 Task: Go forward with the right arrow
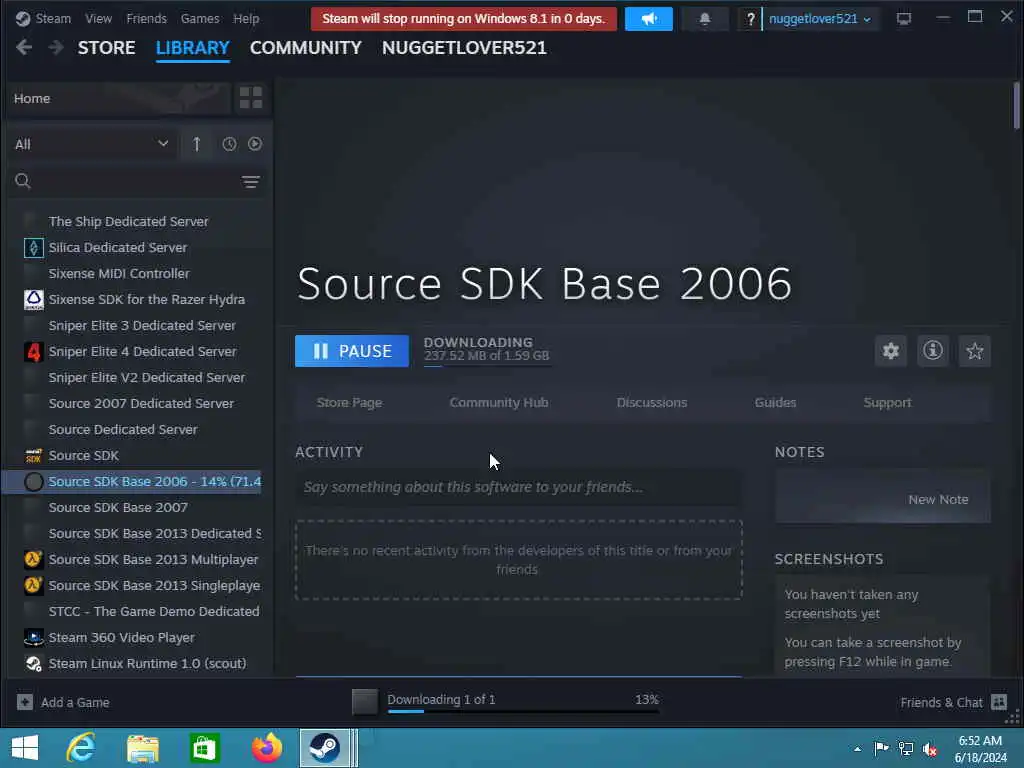click(56, 47)
